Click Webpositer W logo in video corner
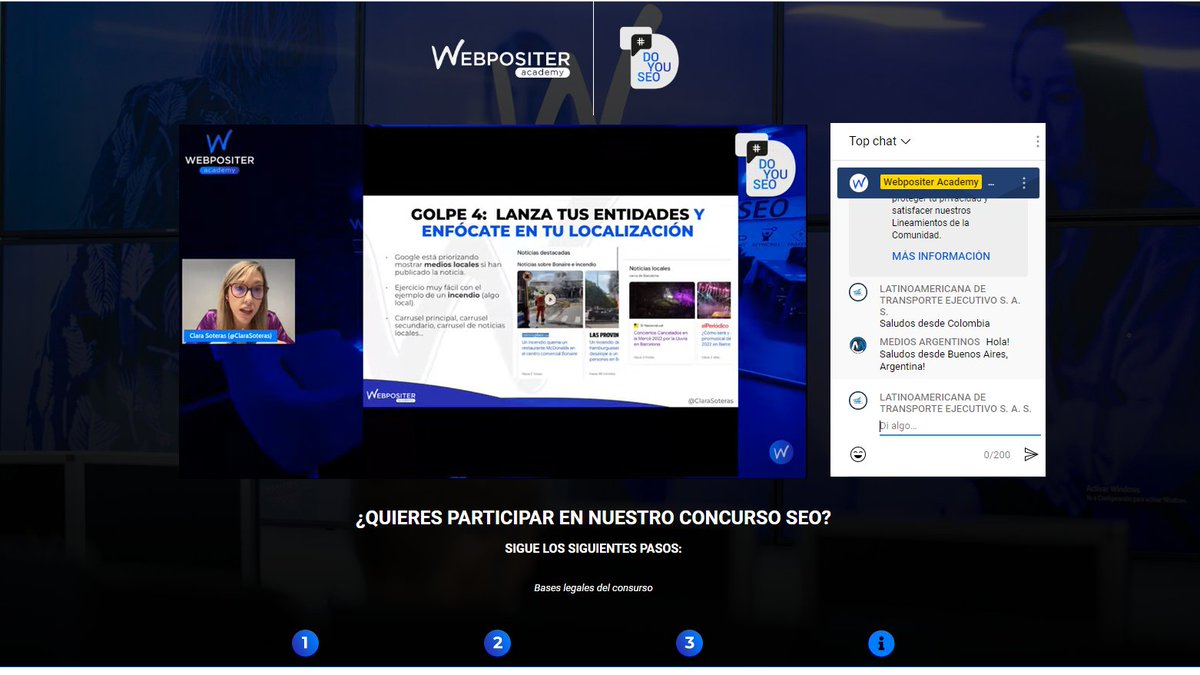This screenshot has height=675, width=1200. pos(781,452)
